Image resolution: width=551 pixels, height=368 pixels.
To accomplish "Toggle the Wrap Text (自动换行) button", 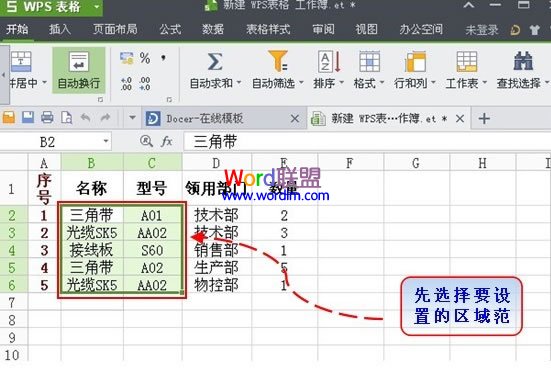I will (79, 70).
